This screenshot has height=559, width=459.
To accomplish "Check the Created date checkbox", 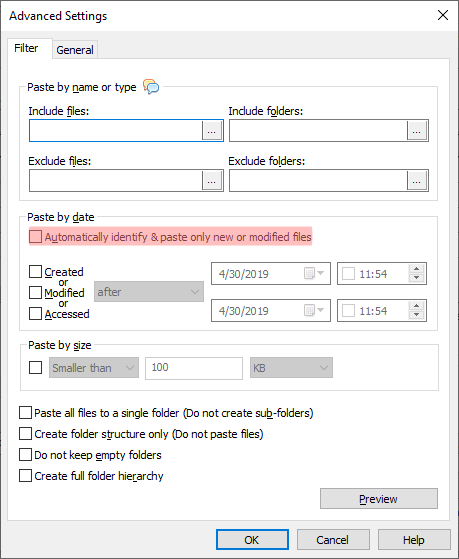I will (35, 272).
